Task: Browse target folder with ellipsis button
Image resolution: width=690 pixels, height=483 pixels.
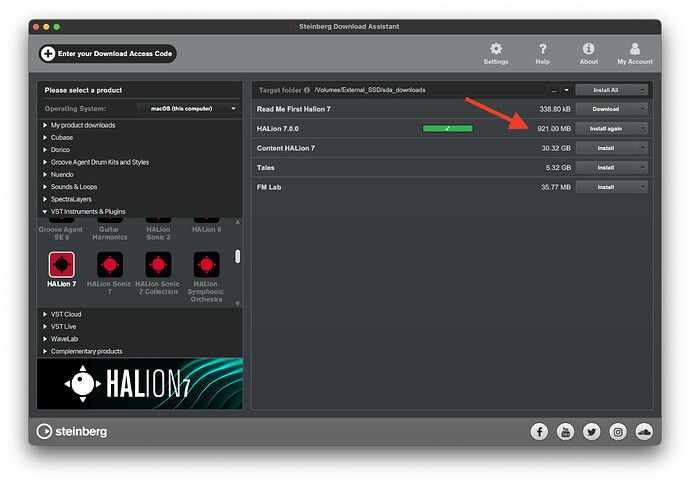Action: (554, 90)
